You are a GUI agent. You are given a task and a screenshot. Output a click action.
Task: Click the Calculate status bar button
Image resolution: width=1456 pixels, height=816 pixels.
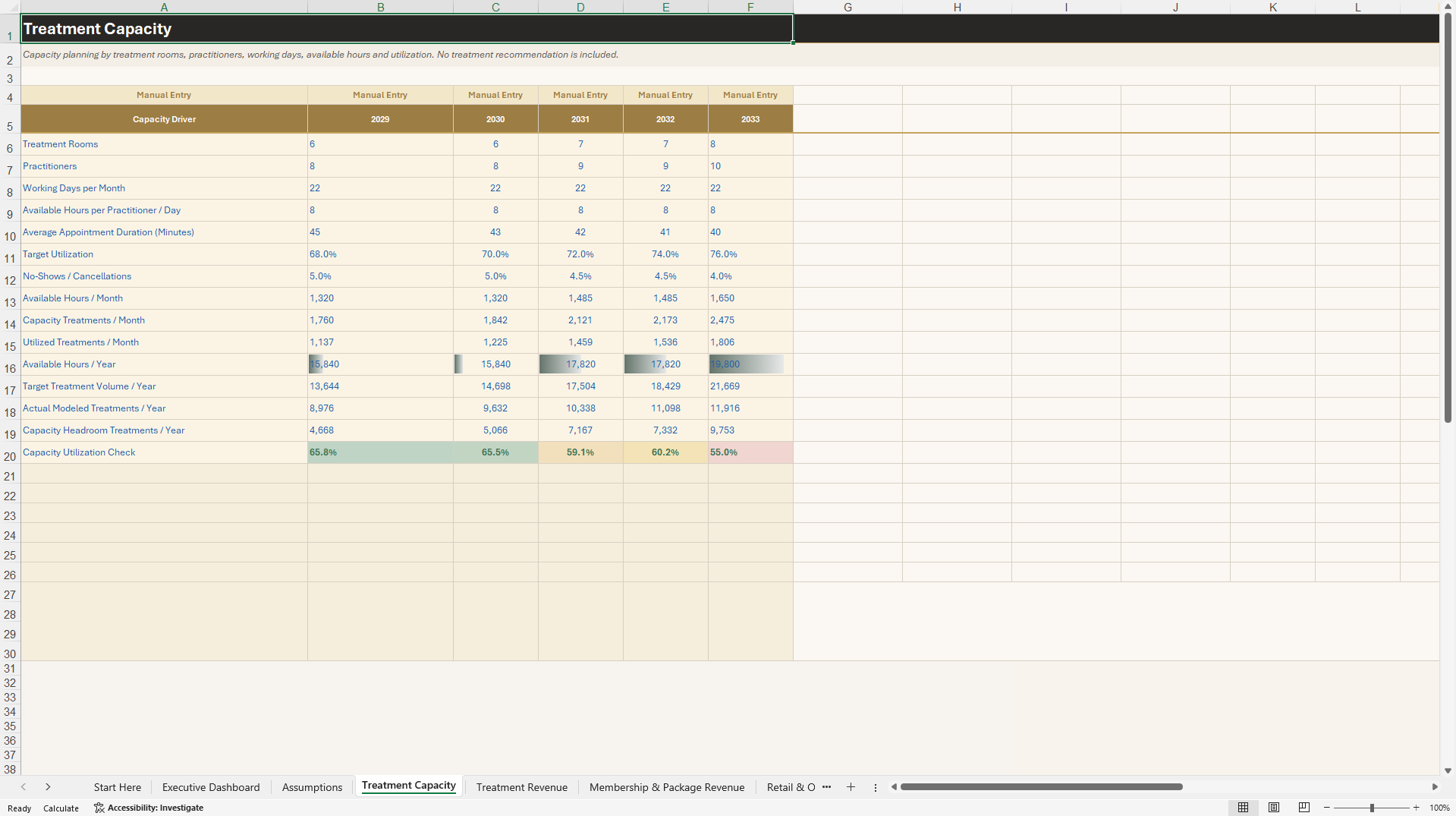61,808
